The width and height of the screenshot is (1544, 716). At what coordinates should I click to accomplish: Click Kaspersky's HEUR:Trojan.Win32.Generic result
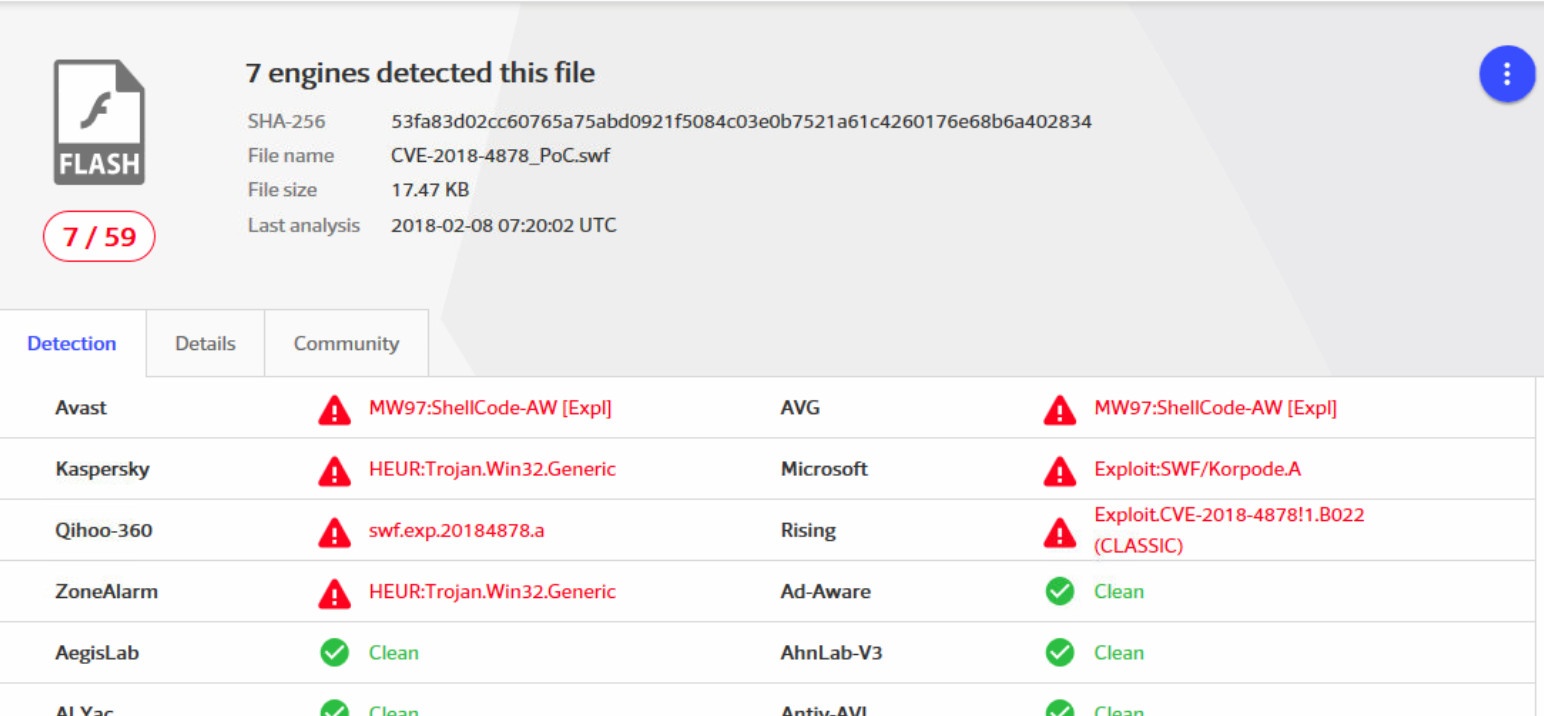coord(492,469)
